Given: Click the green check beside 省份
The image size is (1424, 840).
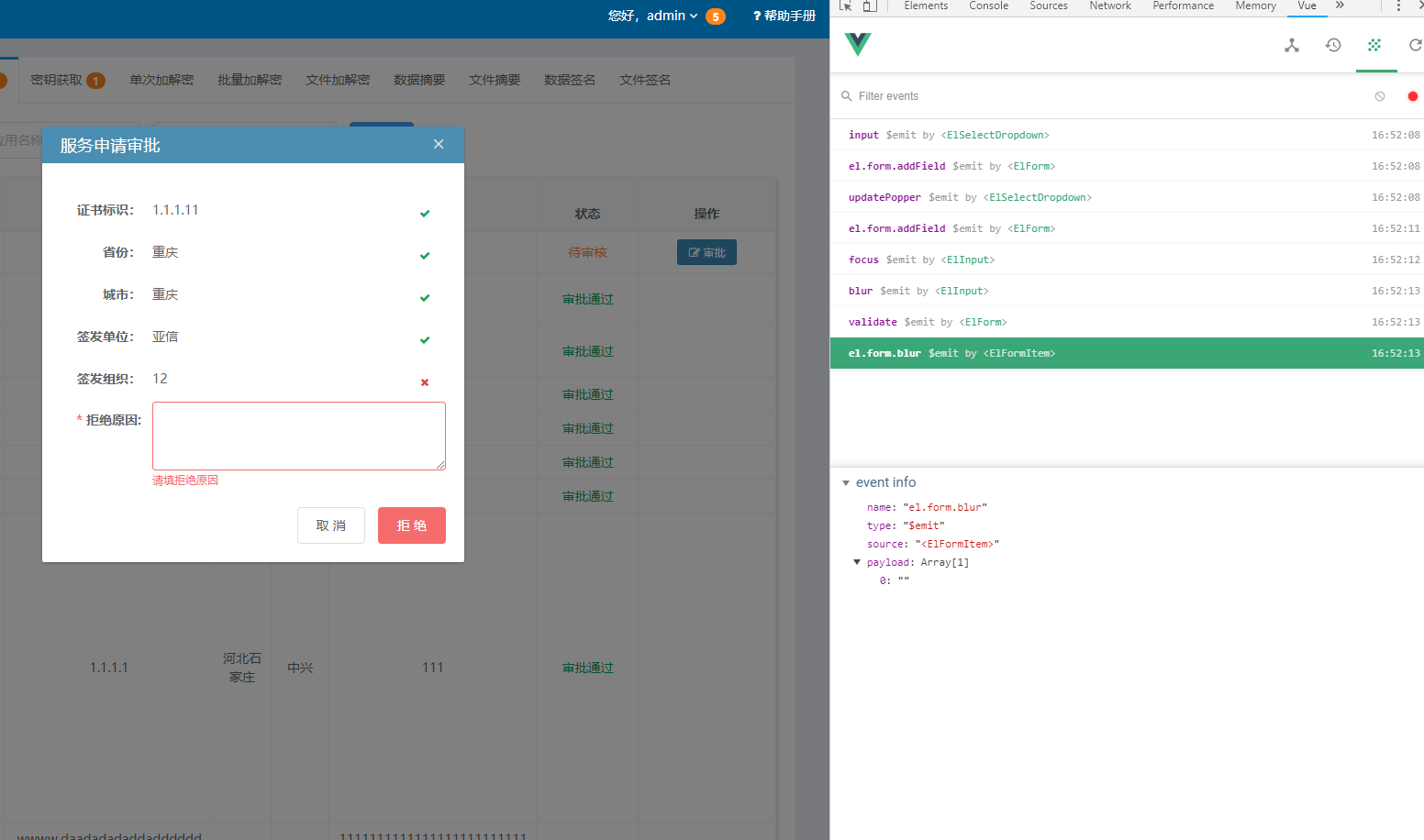Looking at the screenshot, I should (x=425, y=256).
